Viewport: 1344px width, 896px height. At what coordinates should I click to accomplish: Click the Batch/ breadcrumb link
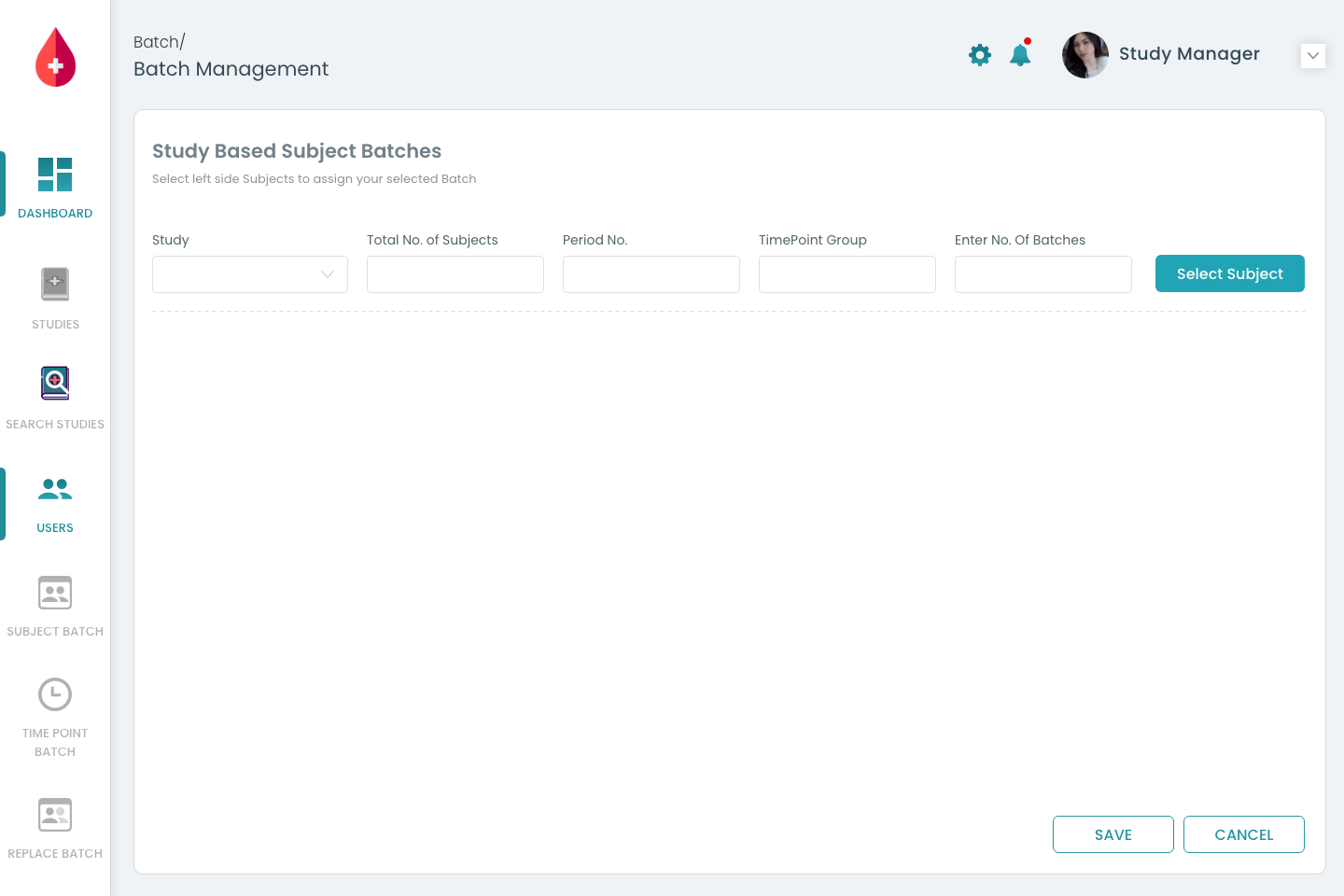coord(160,42)
